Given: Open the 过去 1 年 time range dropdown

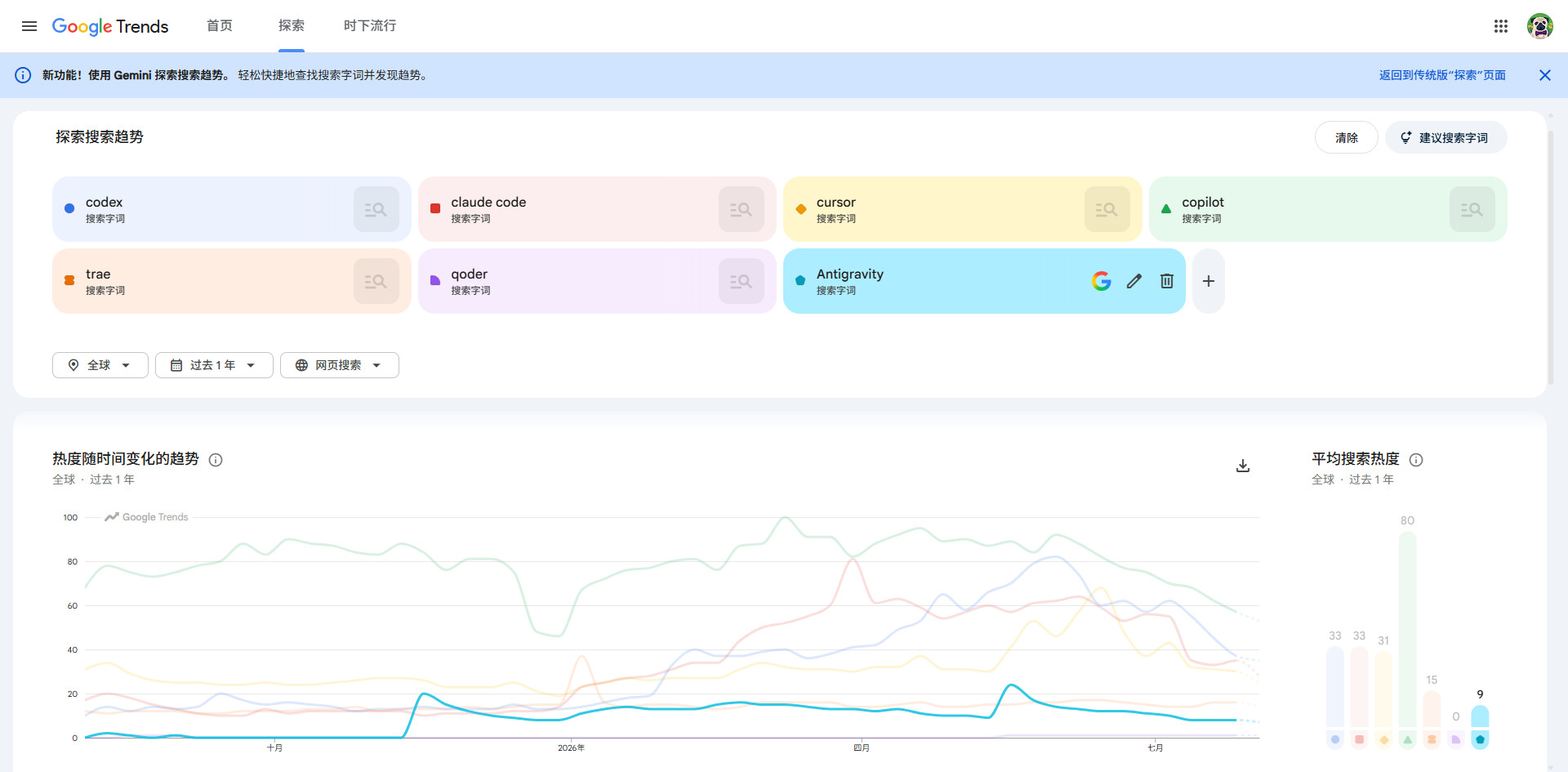Looking at the screenshot, I should click(x=214, y=365).
